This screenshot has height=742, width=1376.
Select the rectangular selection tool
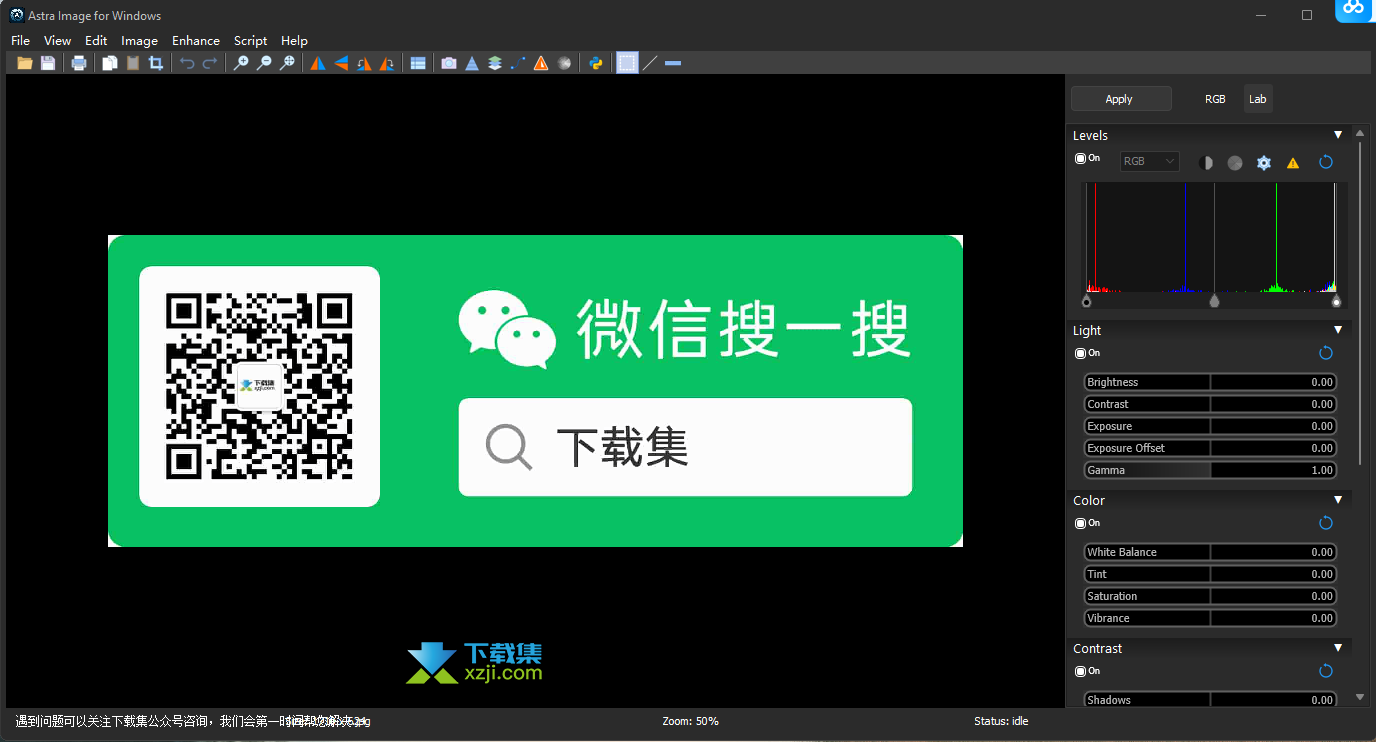(627, 63)
